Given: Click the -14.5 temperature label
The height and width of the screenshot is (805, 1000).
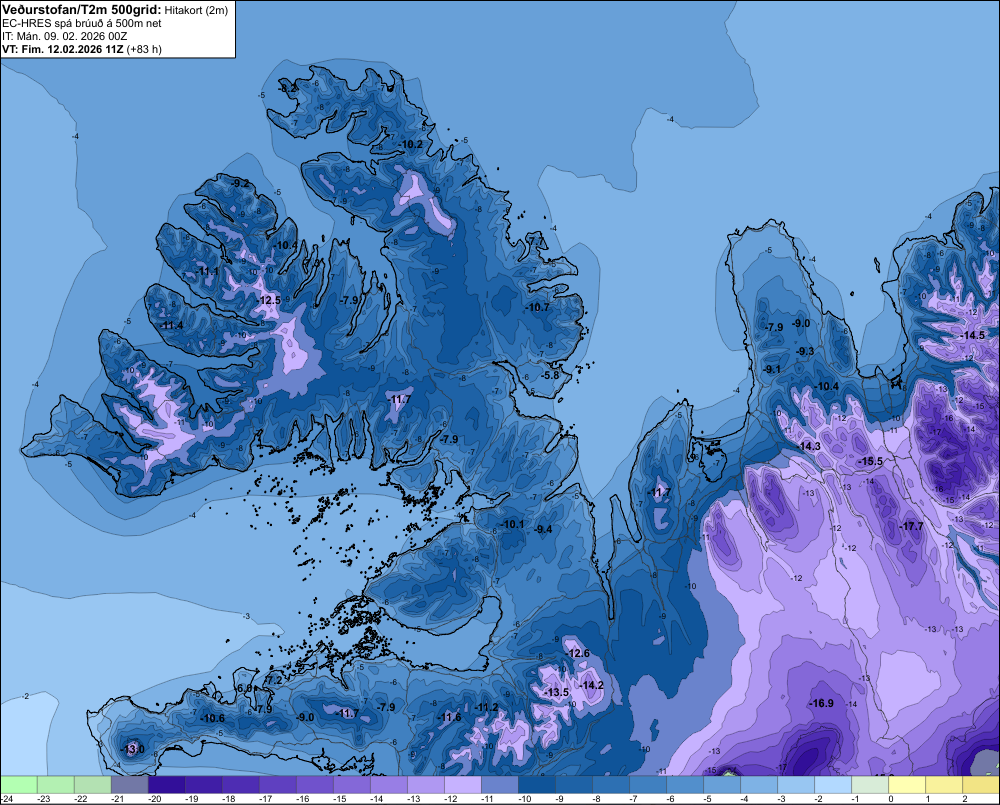Looking at the screenshot, I should tap(973, 336).
